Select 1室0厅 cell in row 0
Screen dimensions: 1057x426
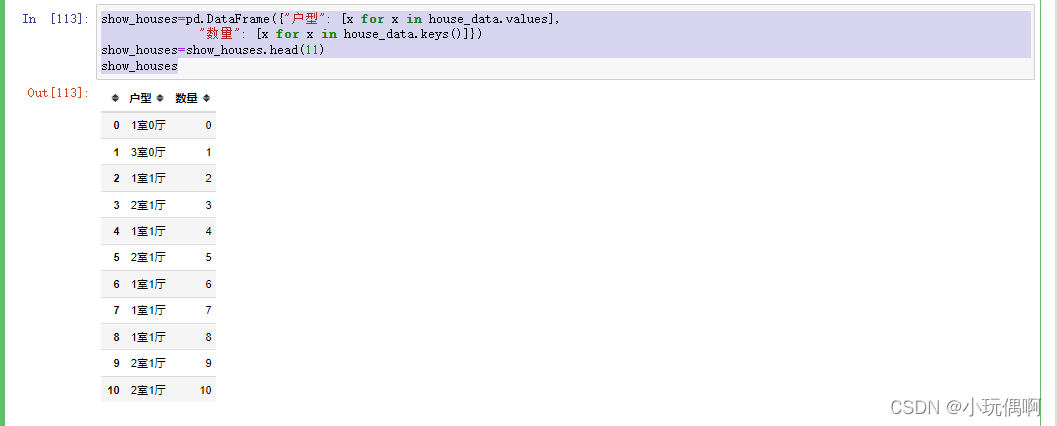(x=148, y=125)
